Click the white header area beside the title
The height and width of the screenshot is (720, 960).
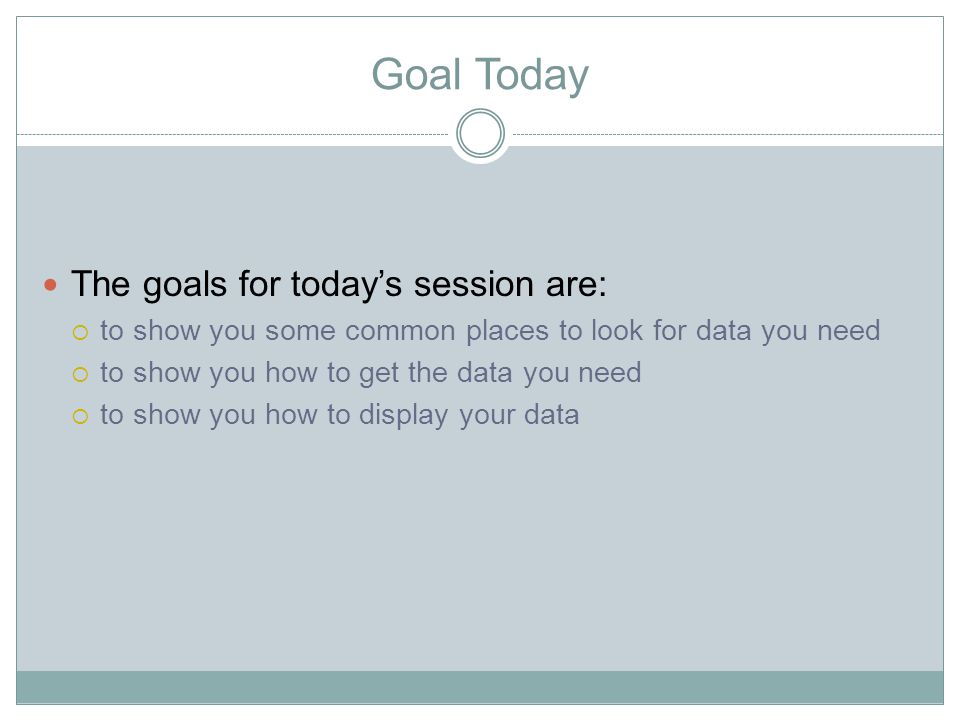coord(184,73)
